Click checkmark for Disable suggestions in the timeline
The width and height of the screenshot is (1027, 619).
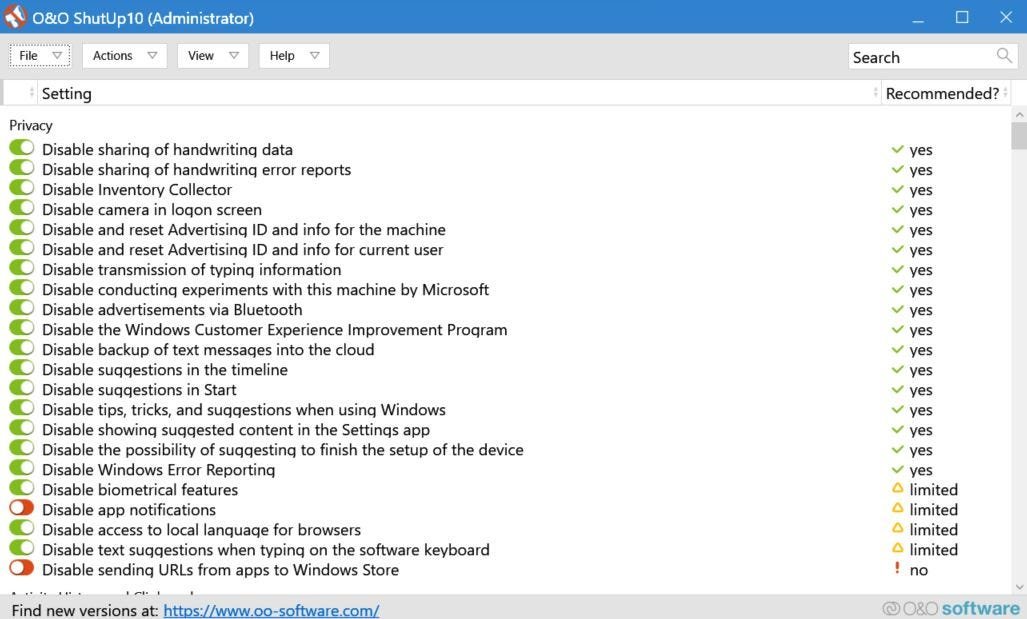coord(897,369)
